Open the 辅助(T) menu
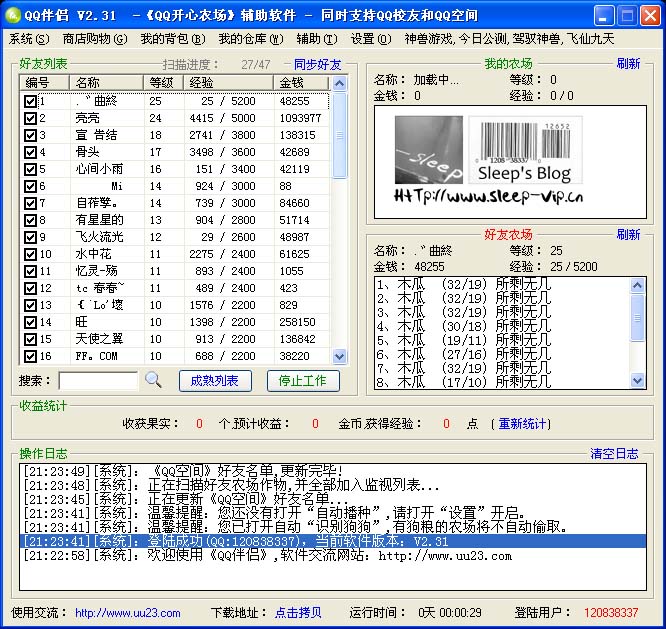 tap(317, 39)
